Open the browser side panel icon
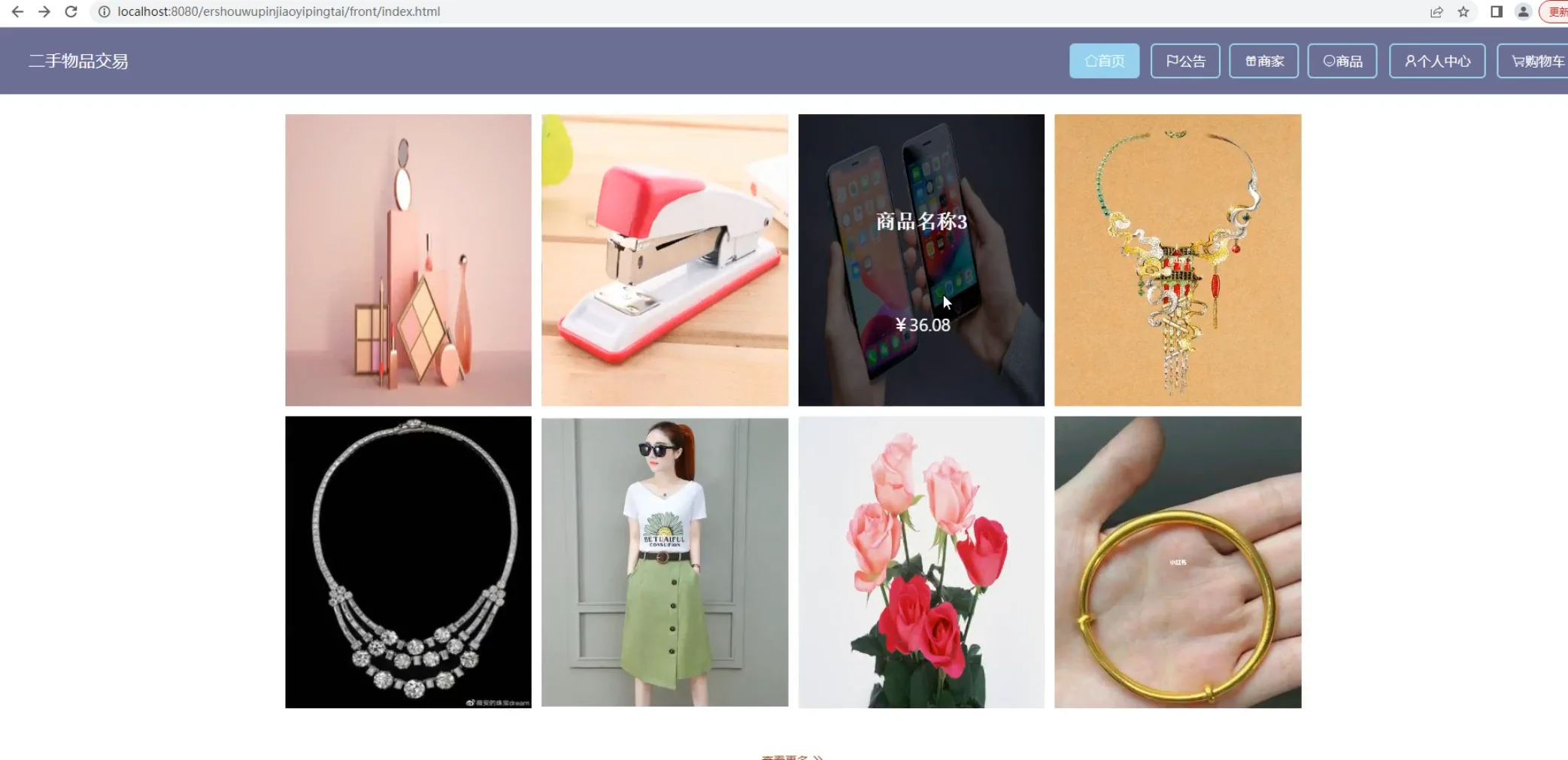This screenshot has width=1568, height=760. 1497,11
